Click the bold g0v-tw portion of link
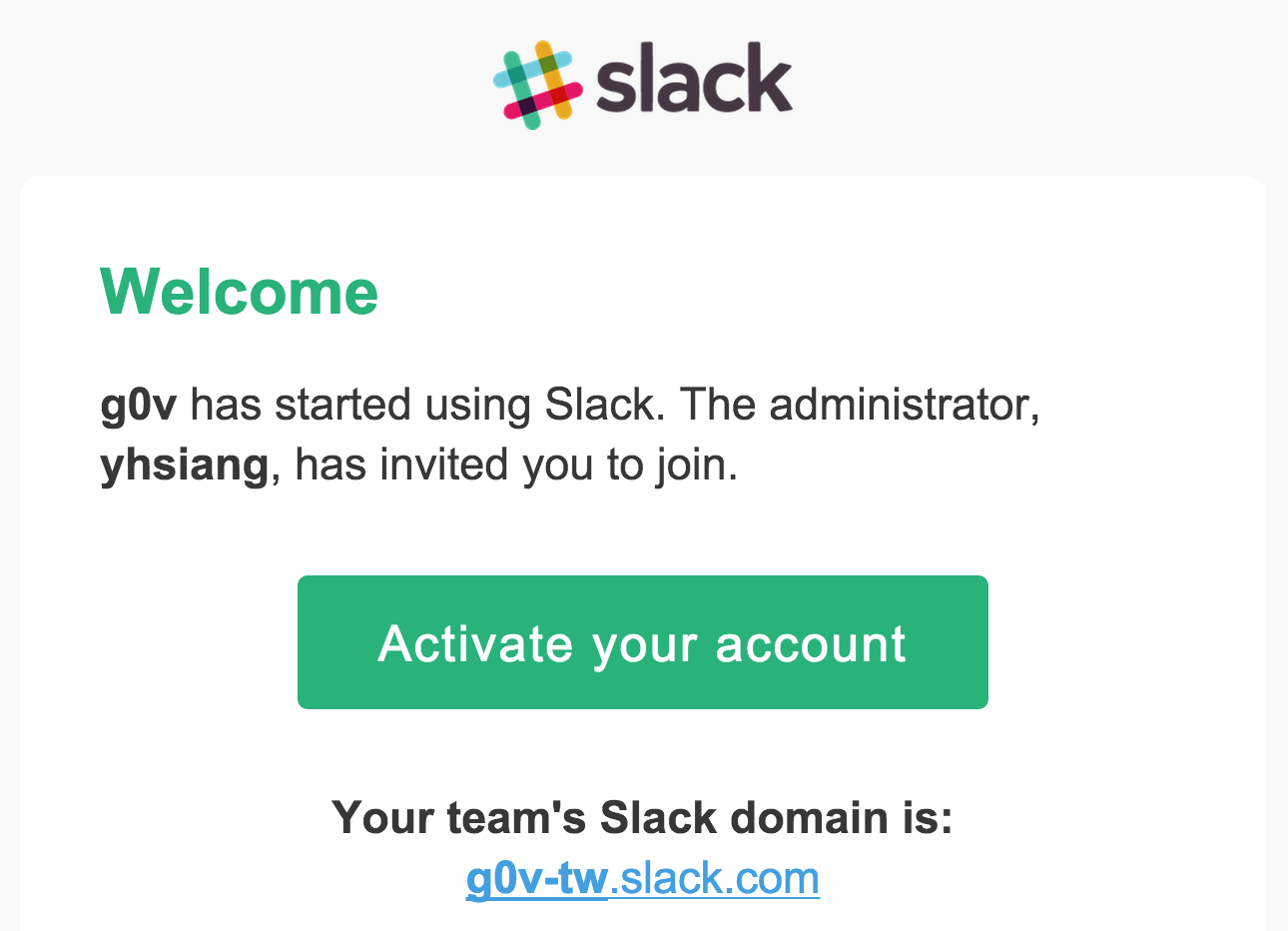The image size is (1288, 931). (537, 879)
